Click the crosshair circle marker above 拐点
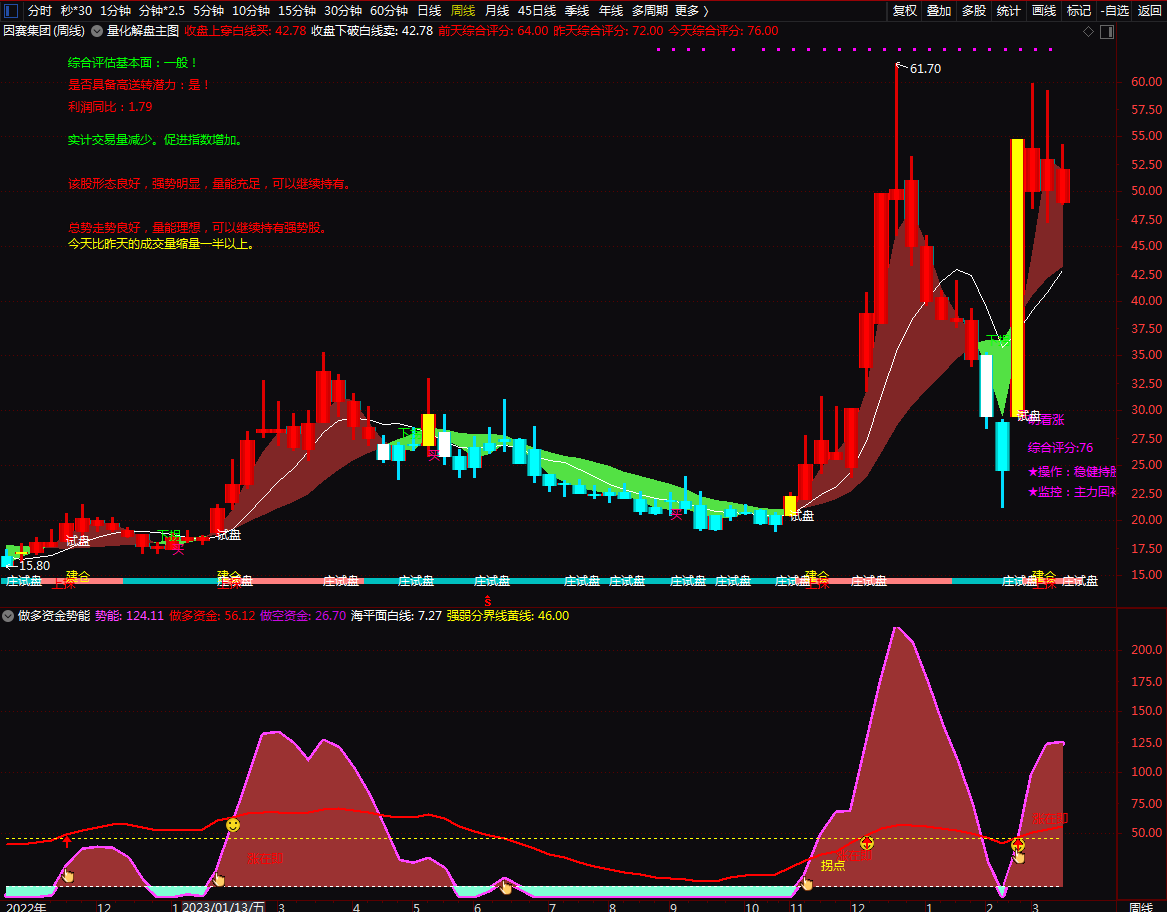The width and height of the screenshot is (1167, 912). (866, 843)
